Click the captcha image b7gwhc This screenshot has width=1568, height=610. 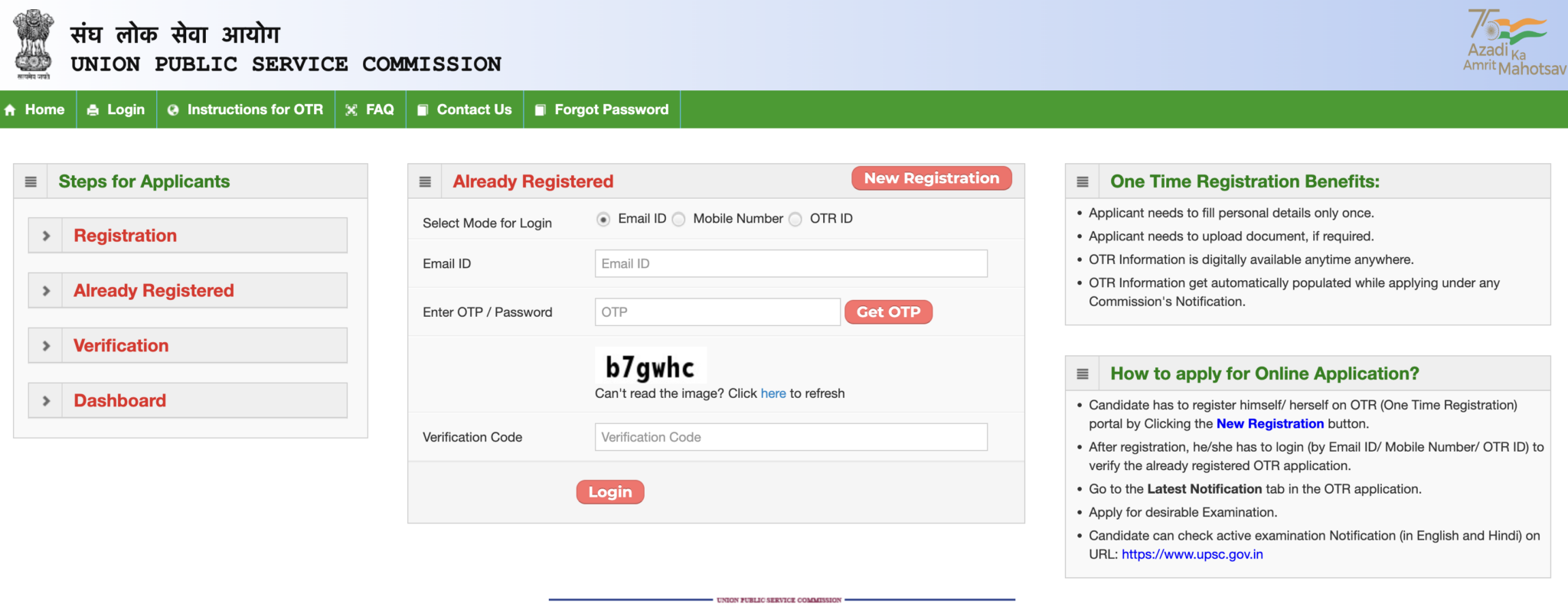[650, 367]
